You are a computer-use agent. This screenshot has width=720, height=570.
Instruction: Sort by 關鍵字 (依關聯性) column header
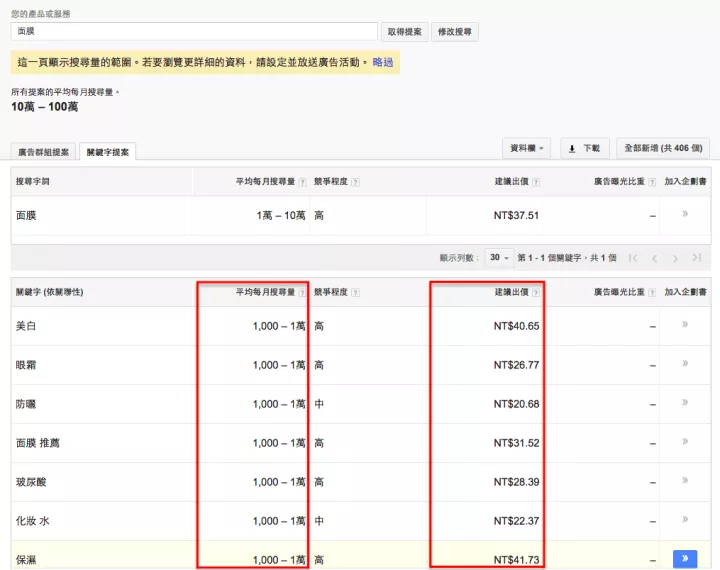[49, 292]
